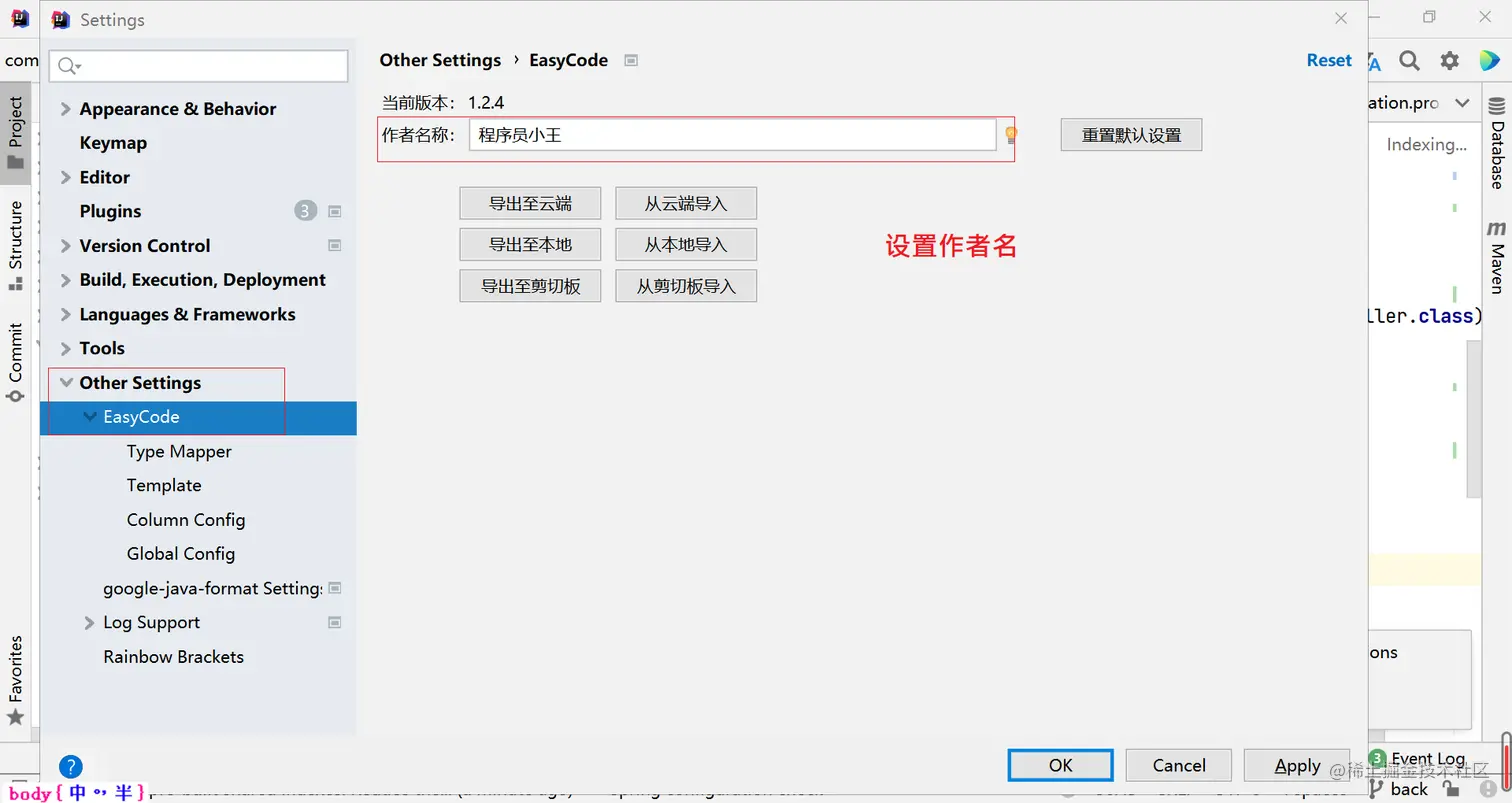Open the Event Log in status bar
Image resolution: width=1512 pixels, height=803 pixels.
[1417, 759]
